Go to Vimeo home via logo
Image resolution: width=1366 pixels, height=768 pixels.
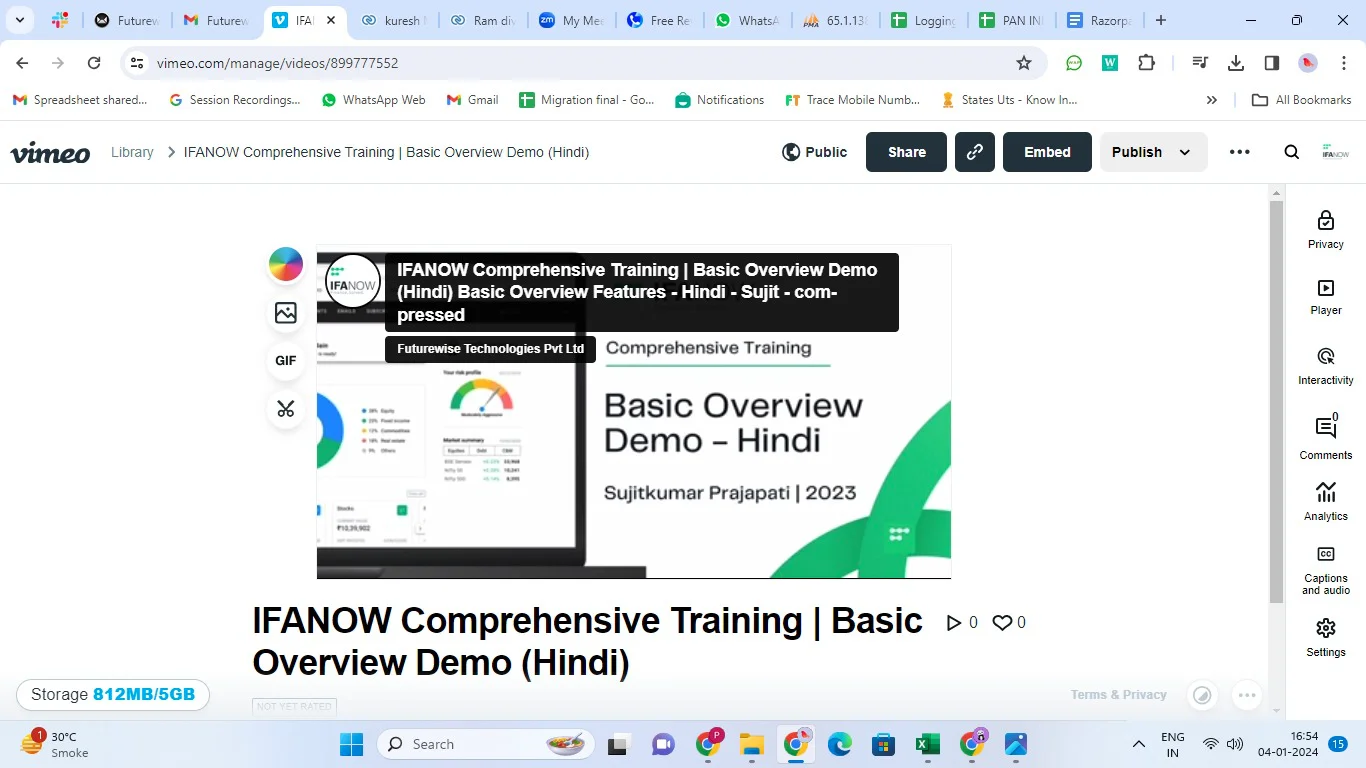coord(50,153)
